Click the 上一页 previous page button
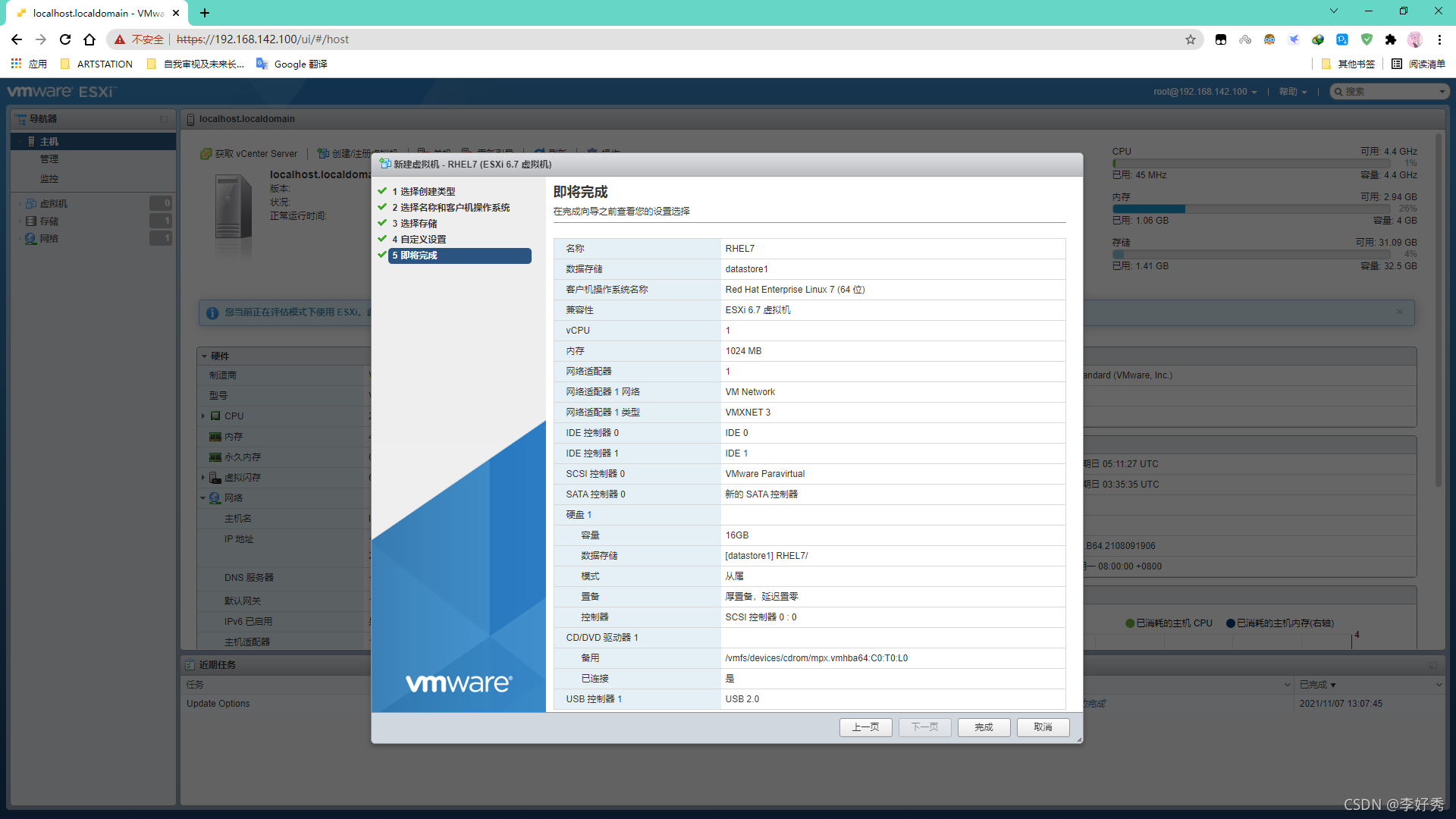The height and width of the screenshot is (819, 1456). [865, 727]
